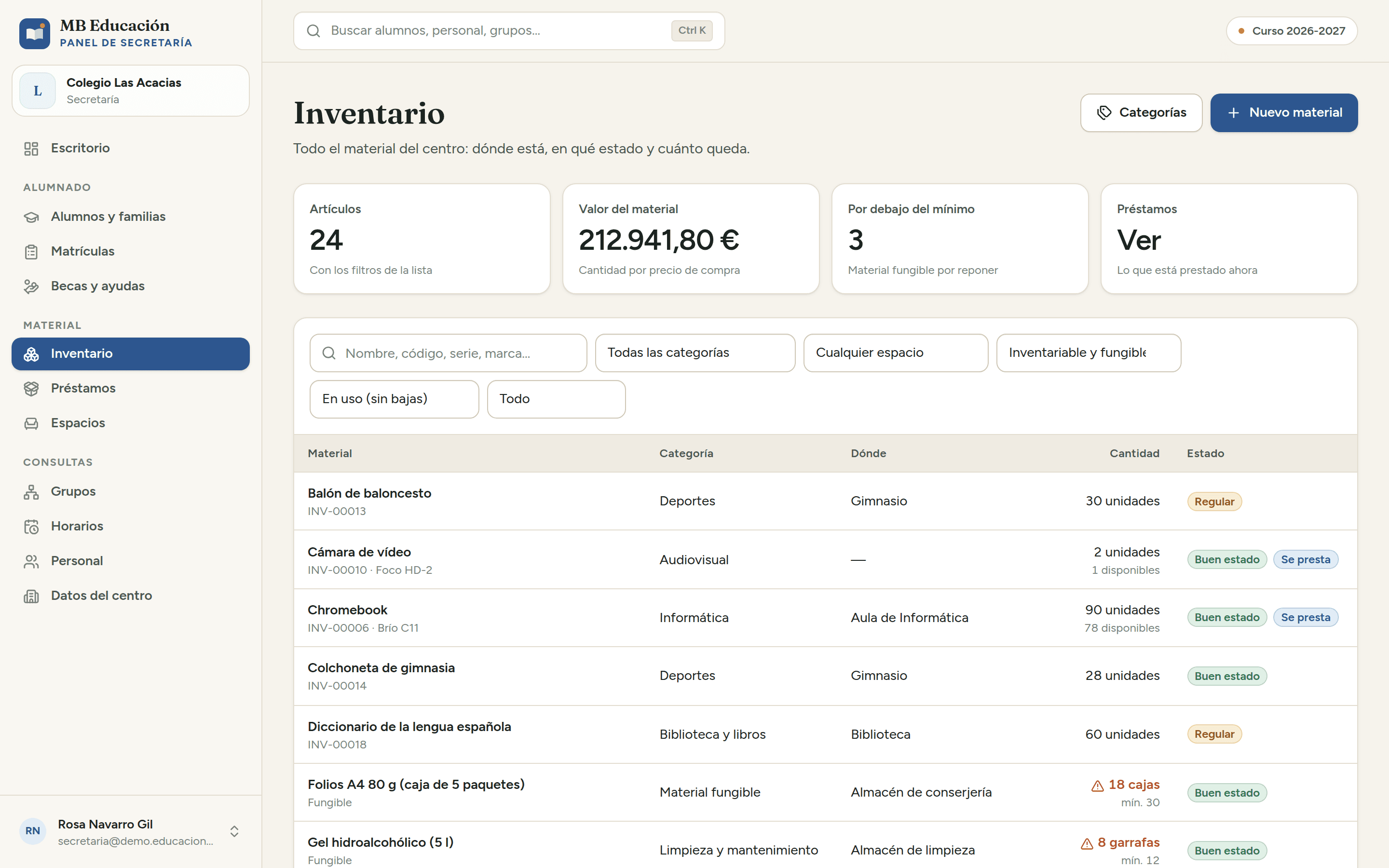This screenshot has height=868, width=1389.
Task: Click the magnifier icon in top search bar
Action: (313, 31)
